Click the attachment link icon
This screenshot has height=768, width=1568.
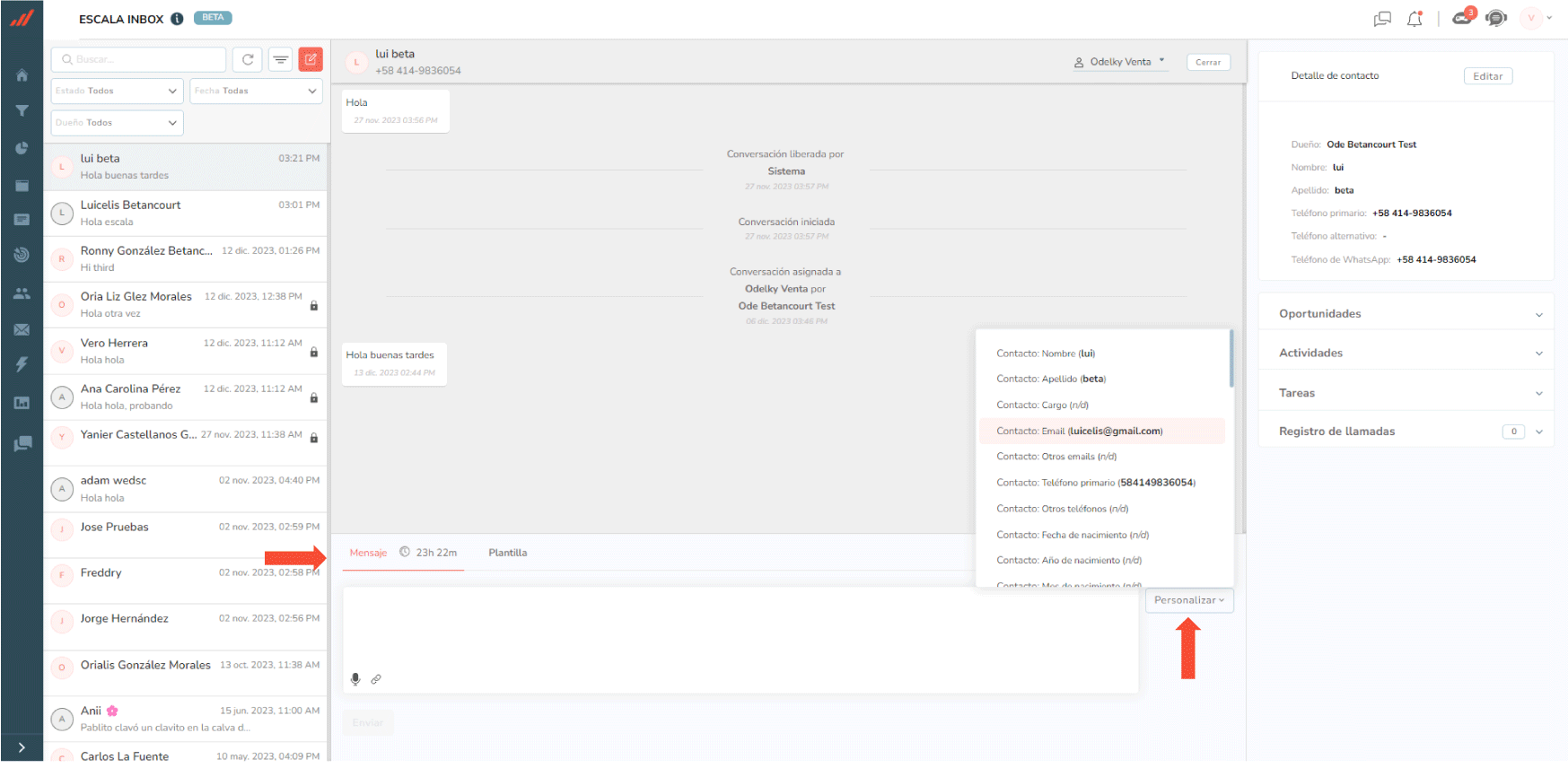(x=376, y=679)
